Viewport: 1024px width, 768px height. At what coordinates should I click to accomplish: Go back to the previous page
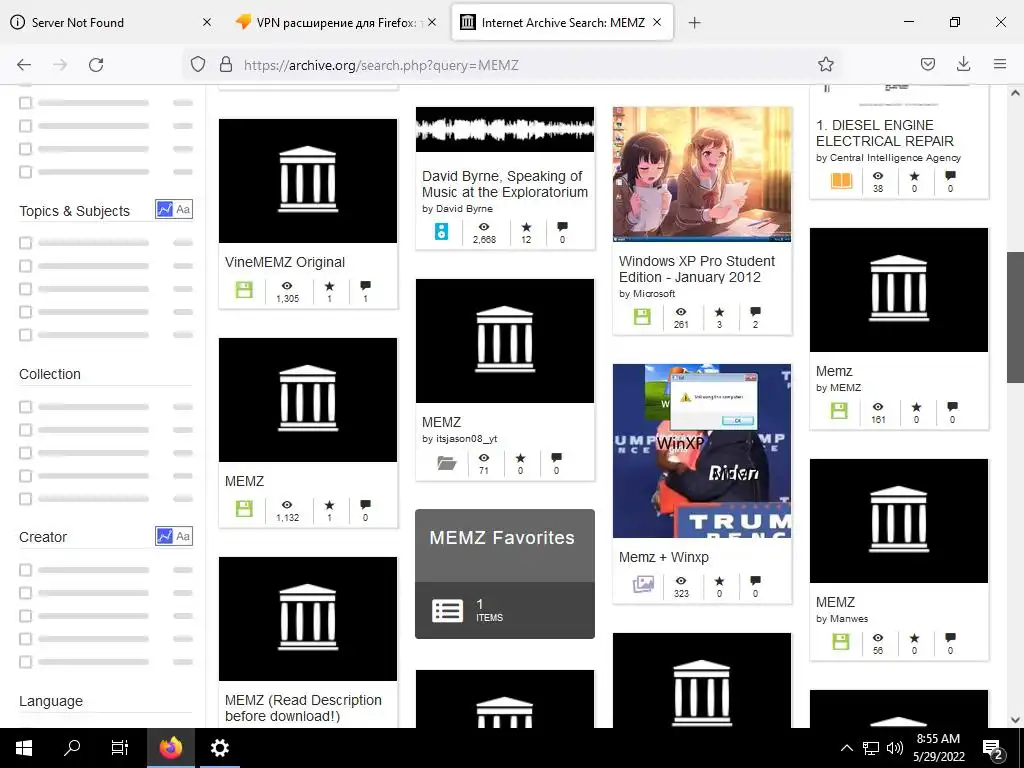click(24, 65)
